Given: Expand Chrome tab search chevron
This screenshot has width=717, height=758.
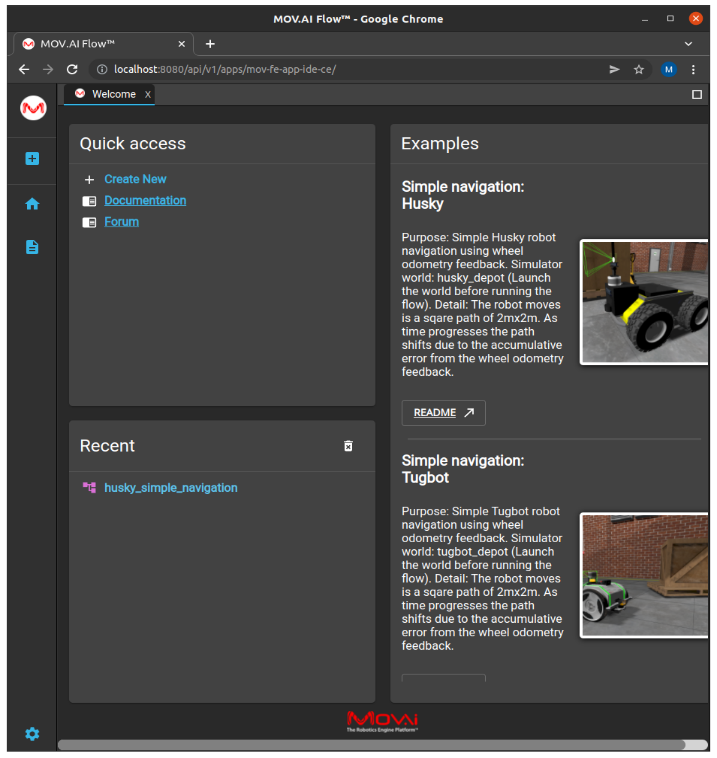Looking at the screenshot, I should (688, 44).
